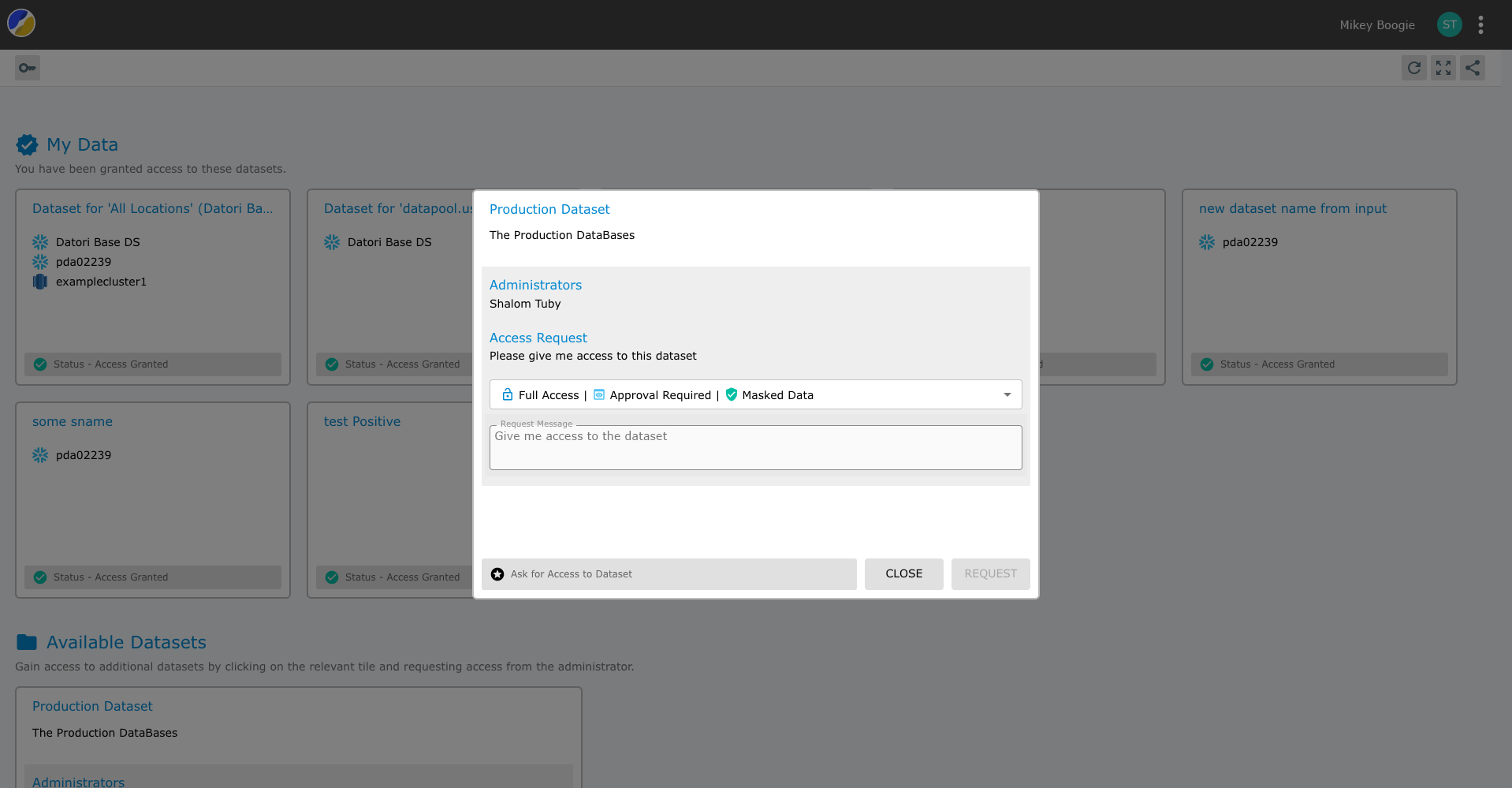The width and height of the screenshot is (1512, 788).
Task: Click the examplecluster1 database icon
Action: click(x=40, y=282)
